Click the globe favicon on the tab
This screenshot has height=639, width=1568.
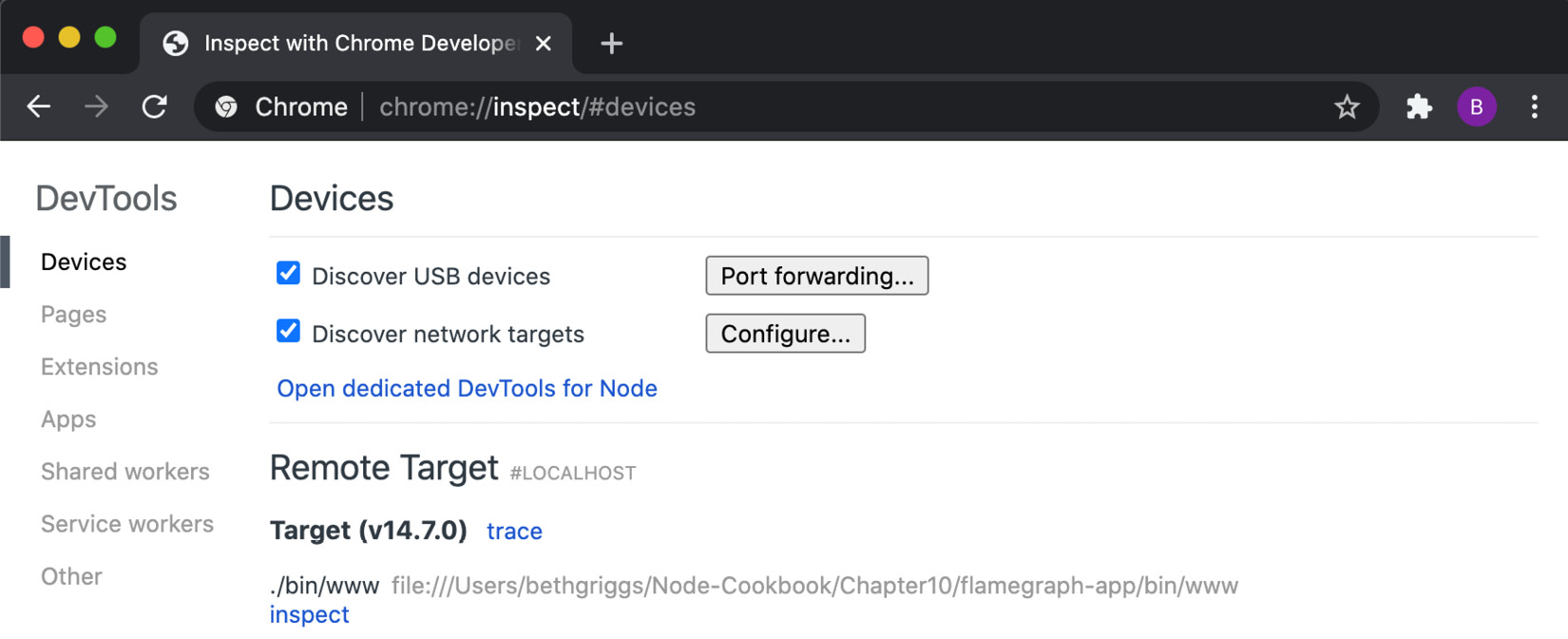176,44
